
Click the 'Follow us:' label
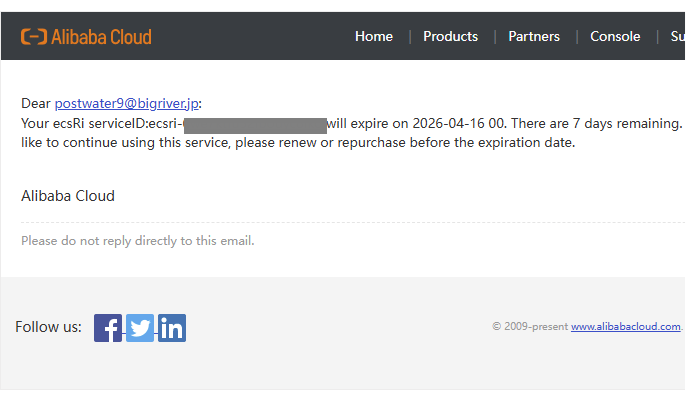(48, 327)
